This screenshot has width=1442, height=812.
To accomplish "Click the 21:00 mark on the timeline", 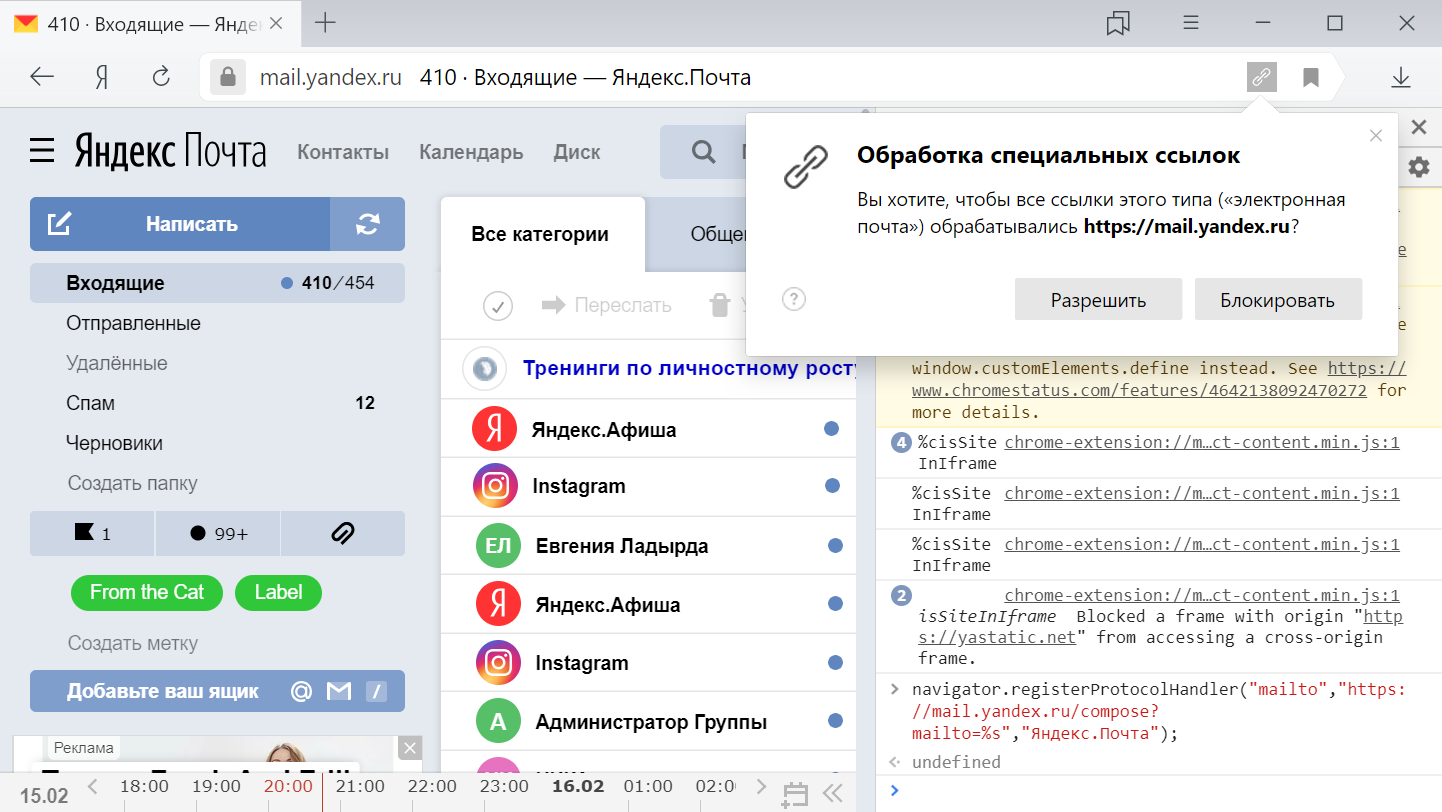I will pos(360,787).
